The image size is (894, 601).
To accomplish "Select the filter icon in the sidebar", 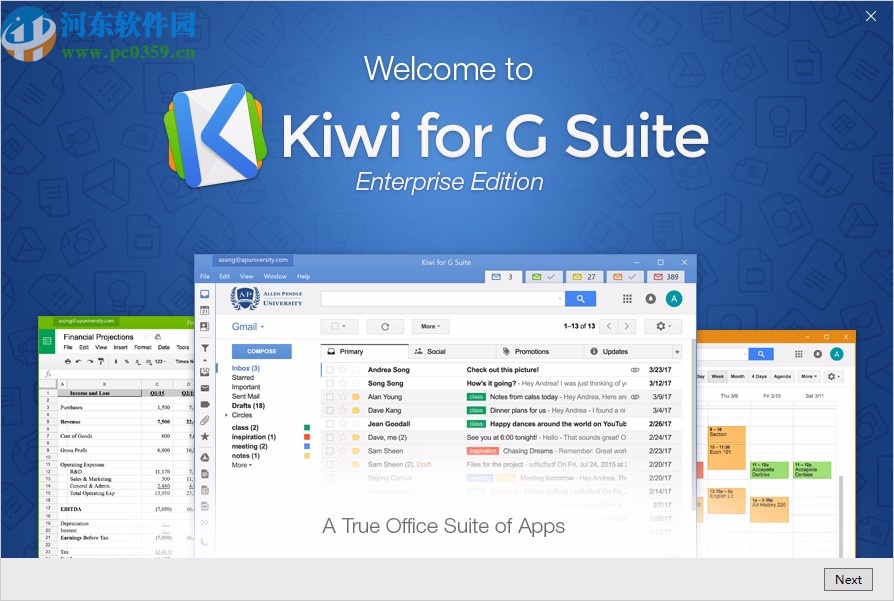I will click(206, 347).
